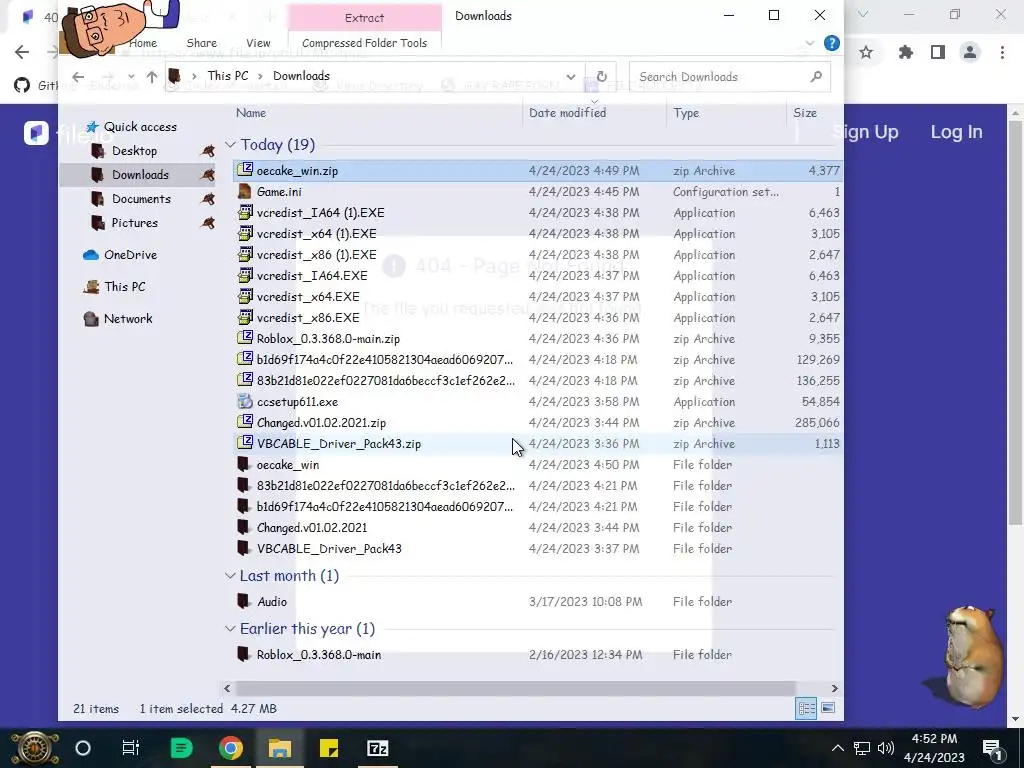The height and width of the screenshot is (768, 1024).
Task: Click the refresh button in address bar
Action: click(x=601, y=76)
